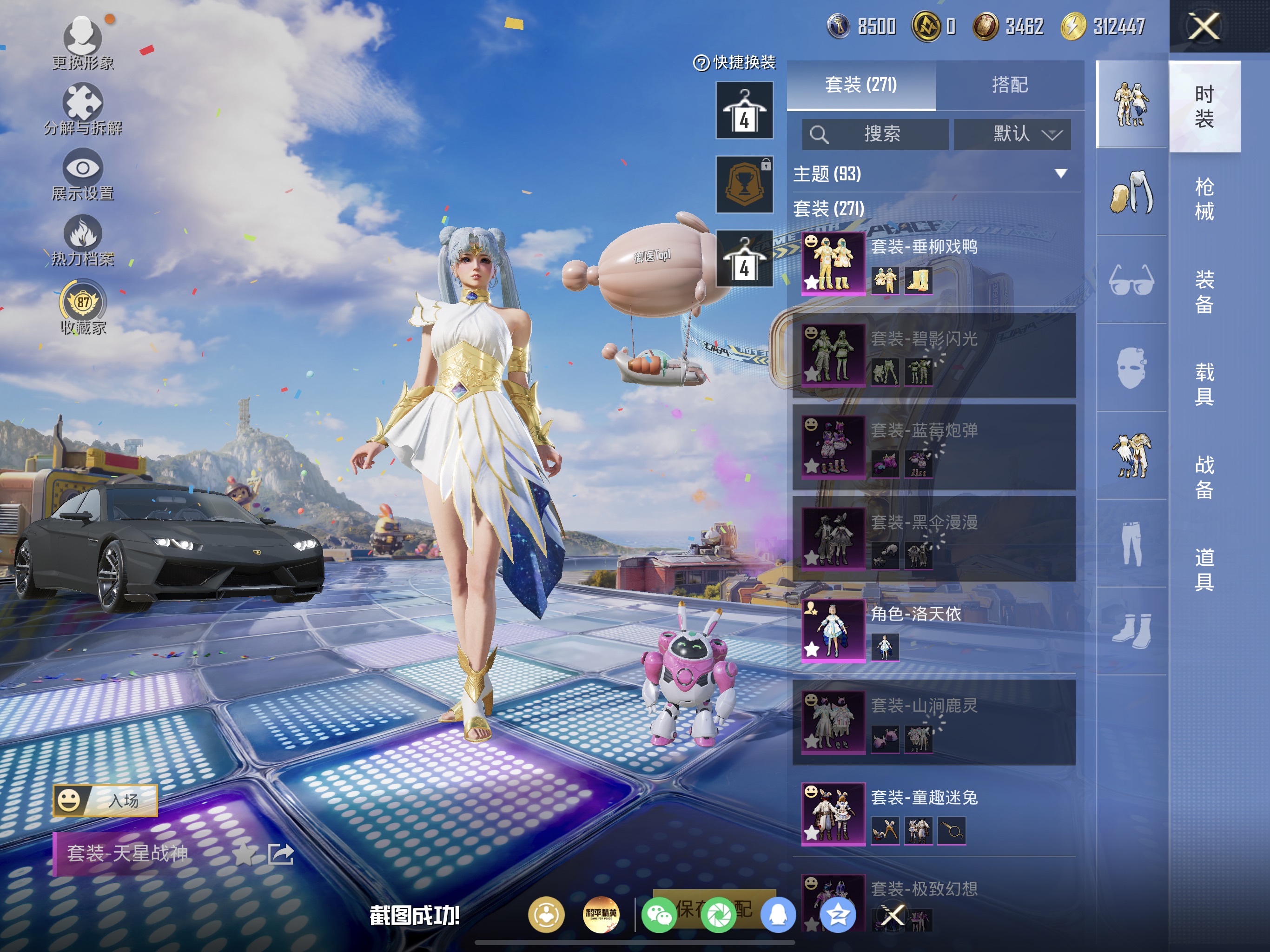Click the 快捷换装 help question mark
1270x952 pixels.
pos(701,63)
